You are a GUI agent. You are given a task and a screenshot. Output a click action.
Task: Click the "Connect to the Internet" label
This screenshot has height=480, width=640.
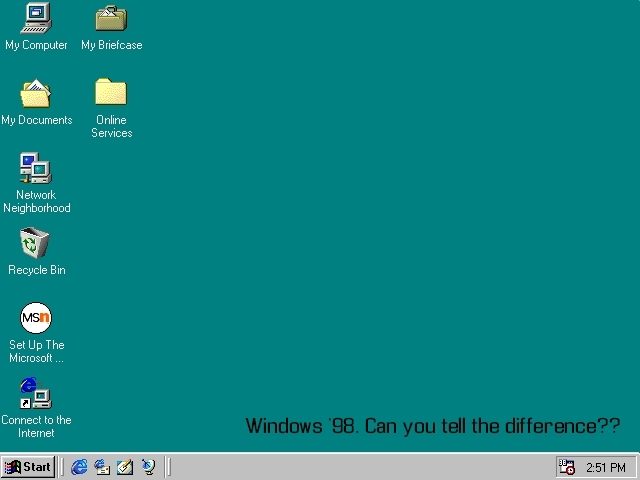(36, 427)
